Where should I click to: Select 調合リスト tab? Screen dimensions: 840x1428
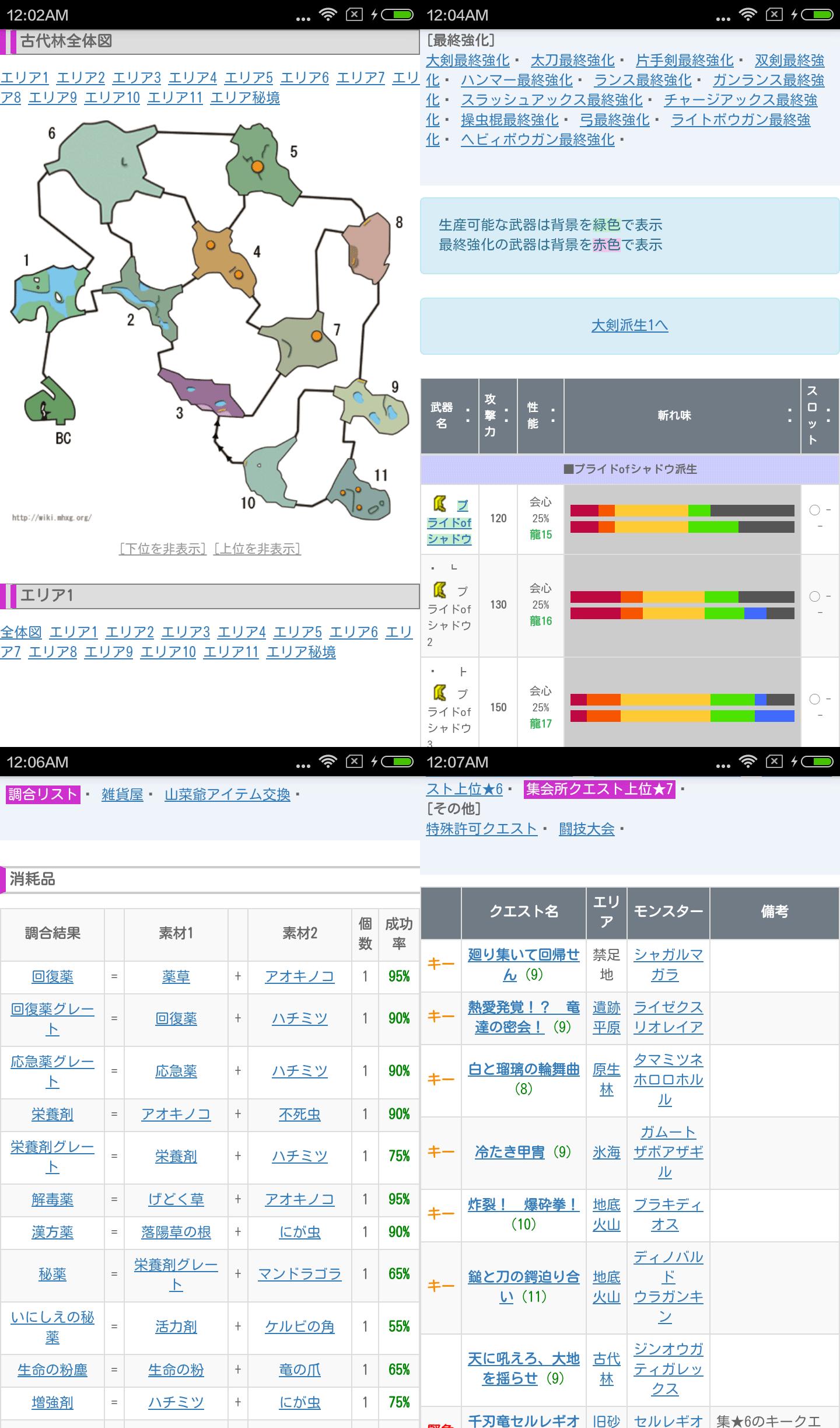tap(43, 794)
